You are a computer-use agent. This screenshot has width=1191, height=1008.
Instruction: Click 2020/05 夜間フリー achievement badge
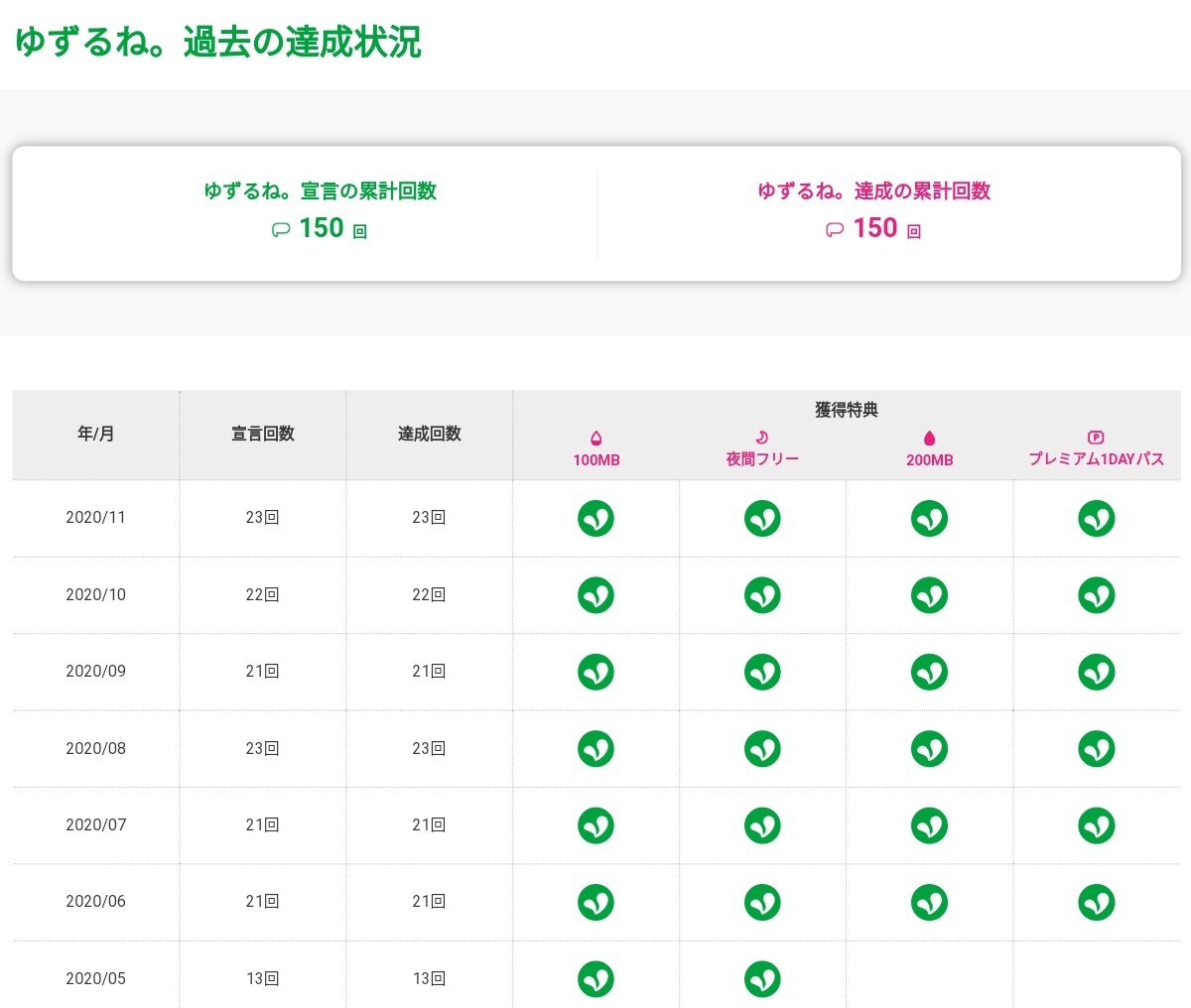[x=762, y=979]
